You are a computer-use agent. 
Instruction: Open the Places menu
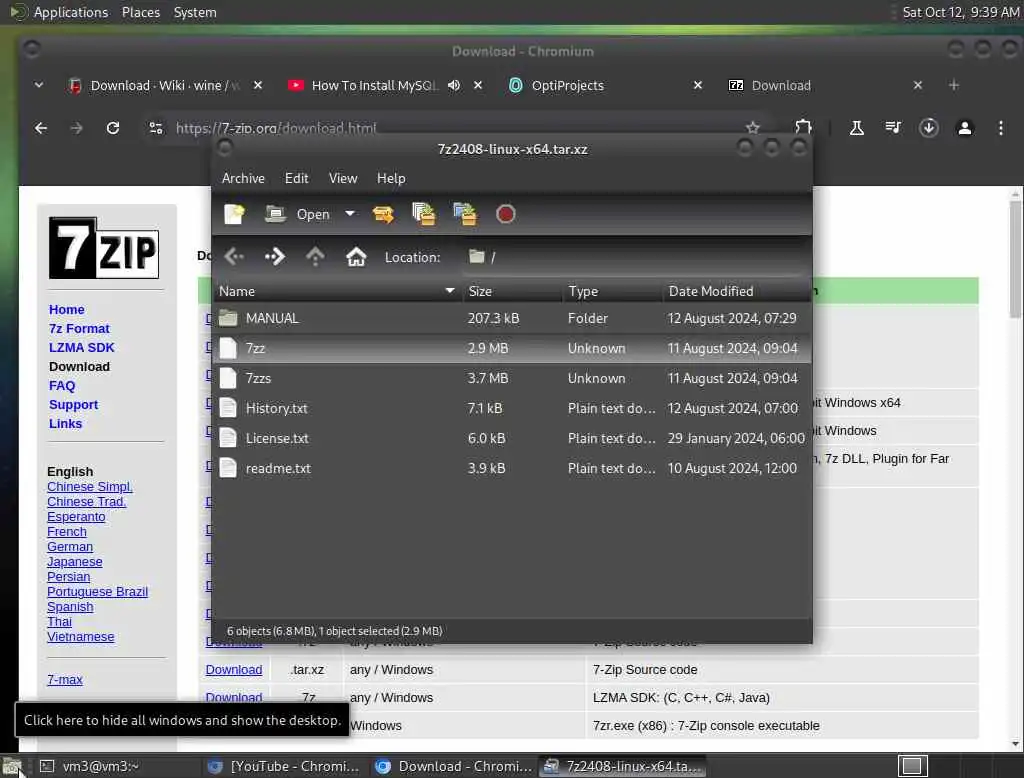[x=141, y=12]
